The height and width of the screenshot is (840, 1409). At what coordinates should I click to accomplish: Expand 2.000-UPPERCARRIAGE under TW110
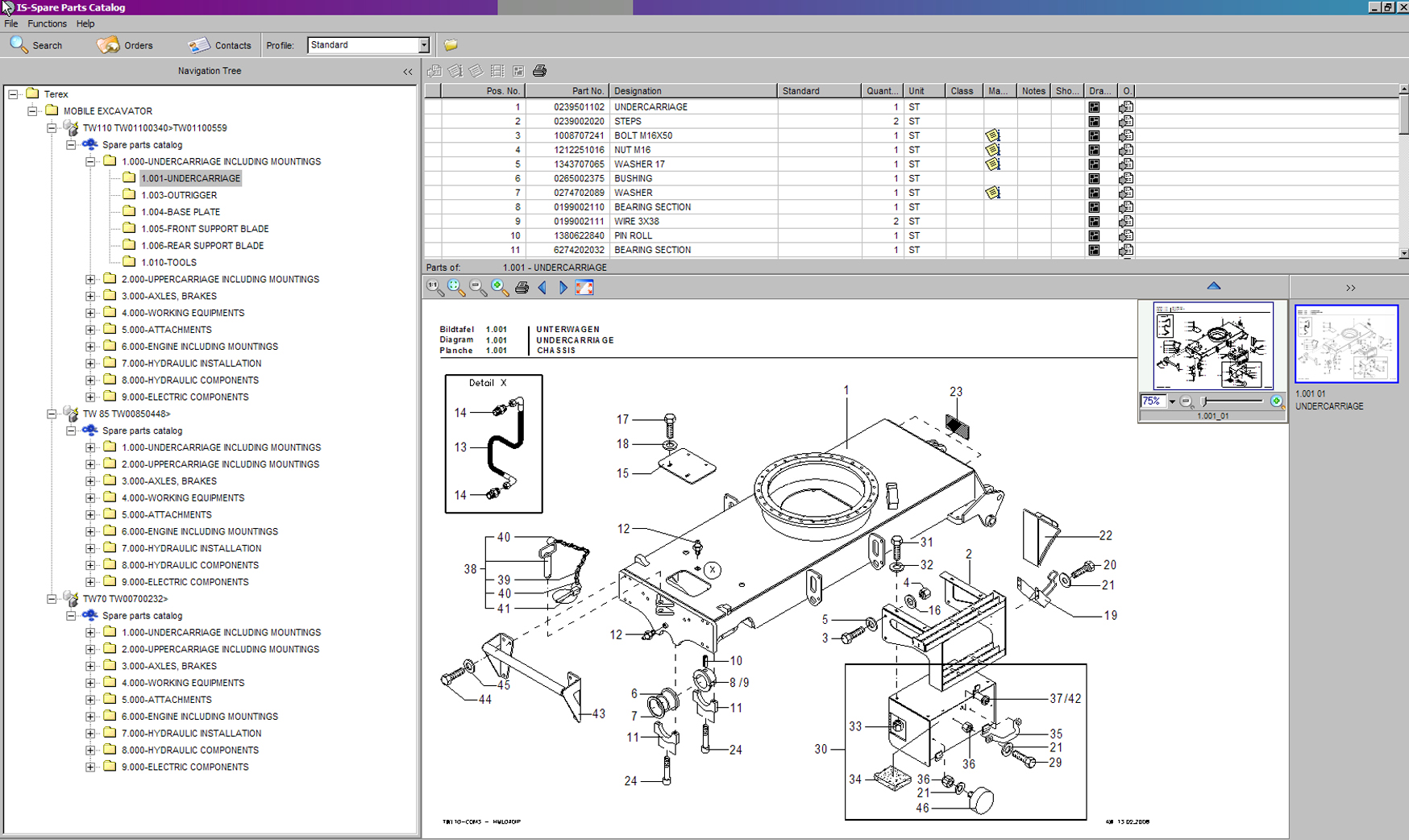(x=90, y=280)
